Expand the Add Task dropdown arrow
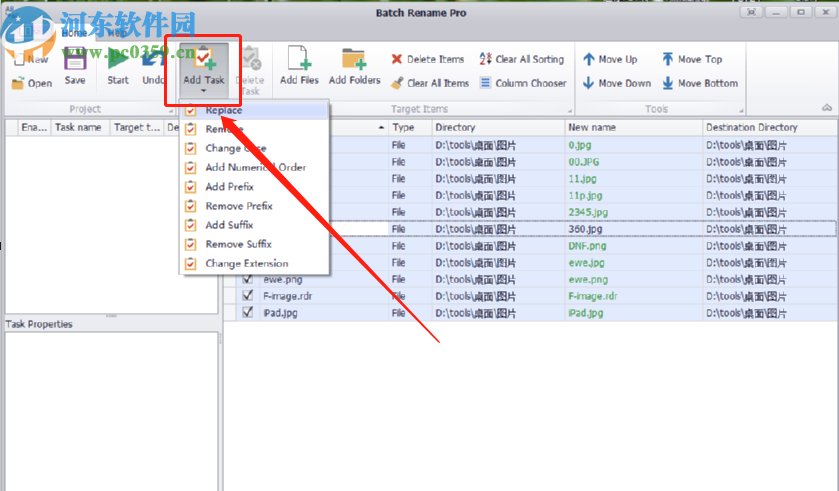 (x=203, y=96)
